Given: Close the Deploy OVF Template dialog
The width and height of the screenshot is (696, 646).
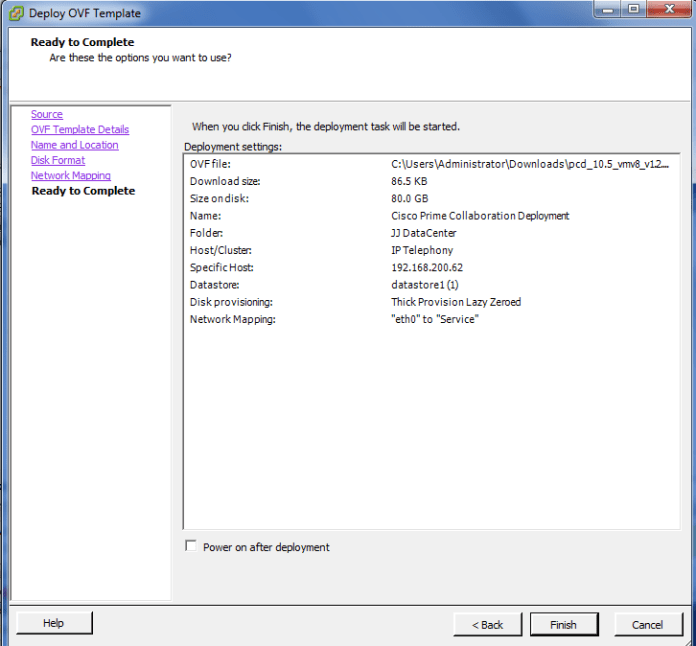Looking at the screenshot, I should (x=667, y=10).
